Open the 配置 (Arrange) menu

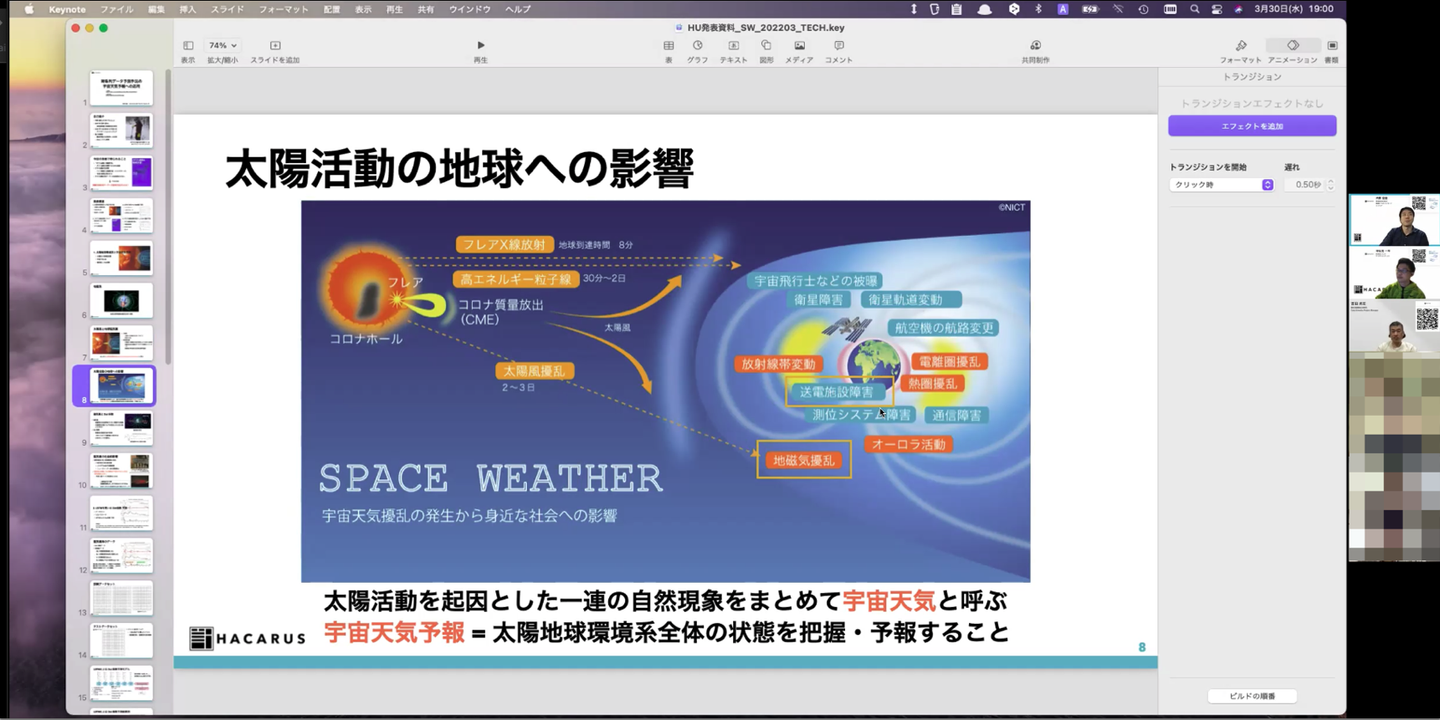tap(332, 9)
